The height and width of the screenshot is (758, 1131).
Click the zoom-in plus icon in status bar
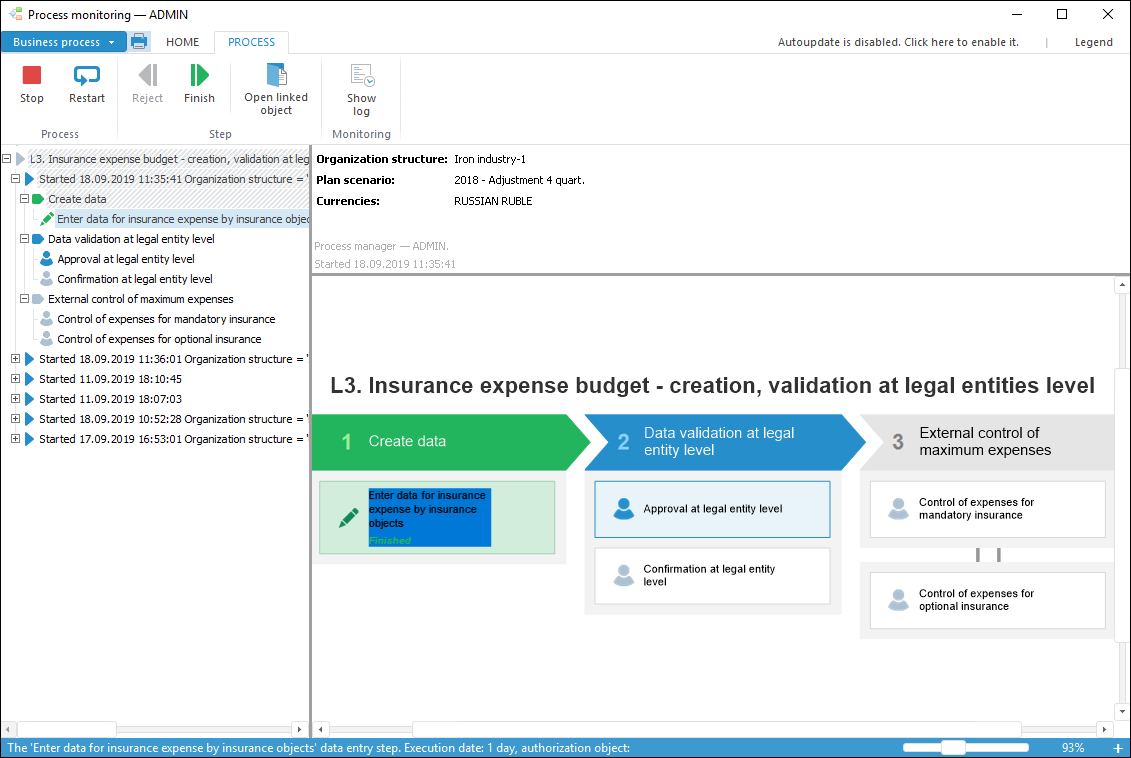1117,748
